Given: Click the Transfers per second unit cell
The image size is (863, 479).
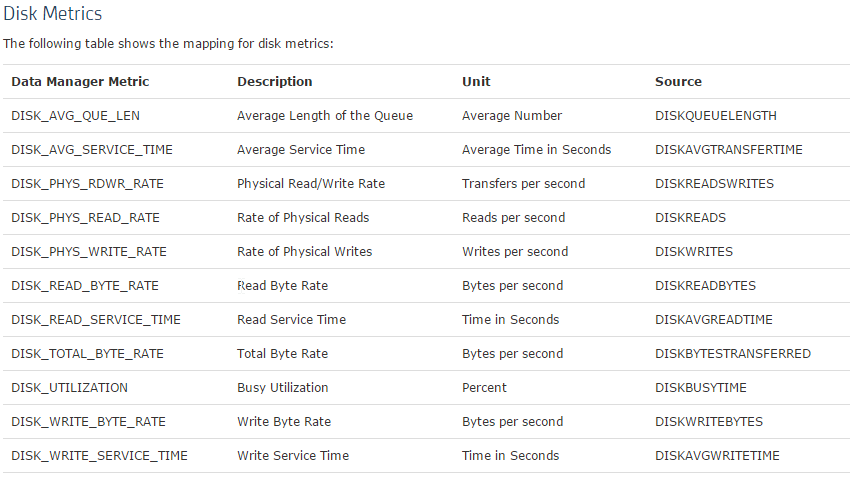Looking at the screenshot, I should click(x=523, y=184).
